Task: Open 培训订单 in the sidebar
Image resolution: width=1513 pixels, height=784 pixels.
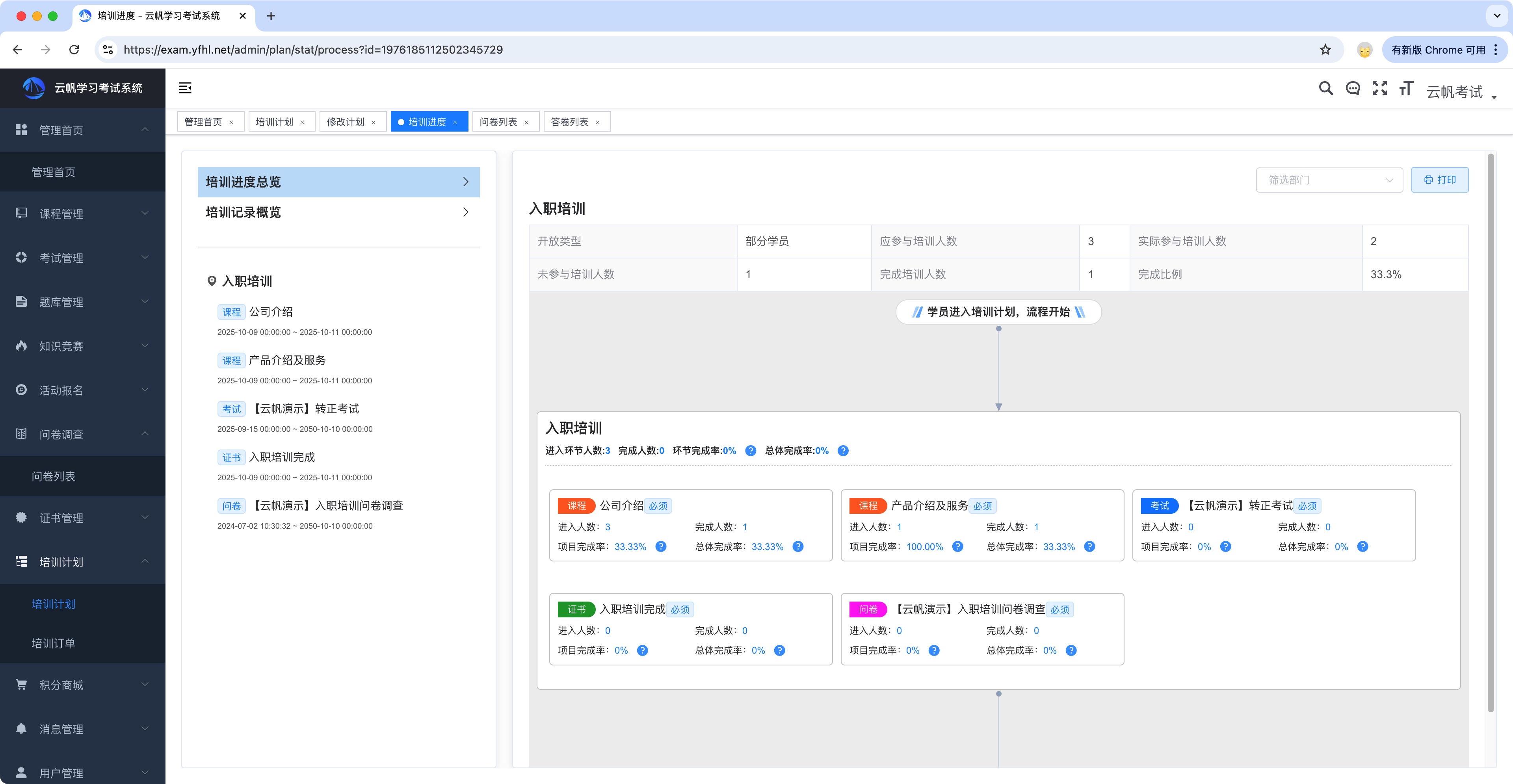Action: (x=54, y=643)
